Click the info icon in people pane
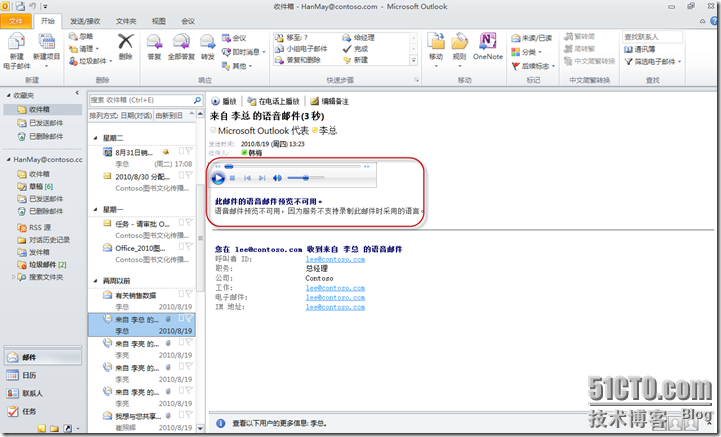721x437 pixels. 221,423
